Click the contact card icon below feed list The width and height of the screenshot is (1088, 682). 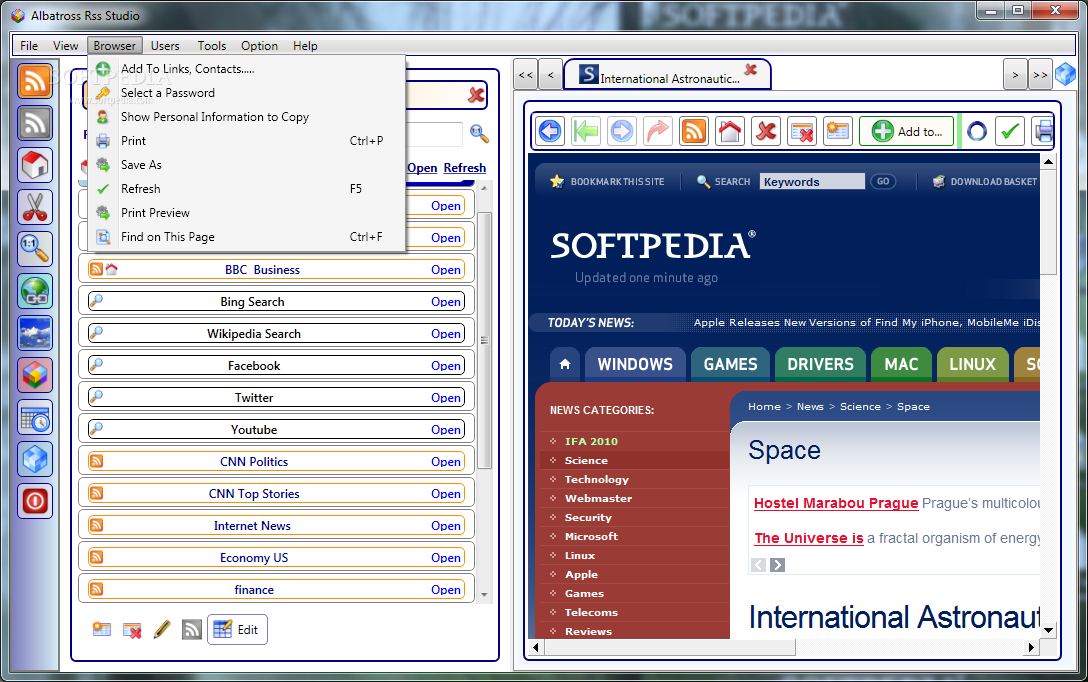(102, 629)
